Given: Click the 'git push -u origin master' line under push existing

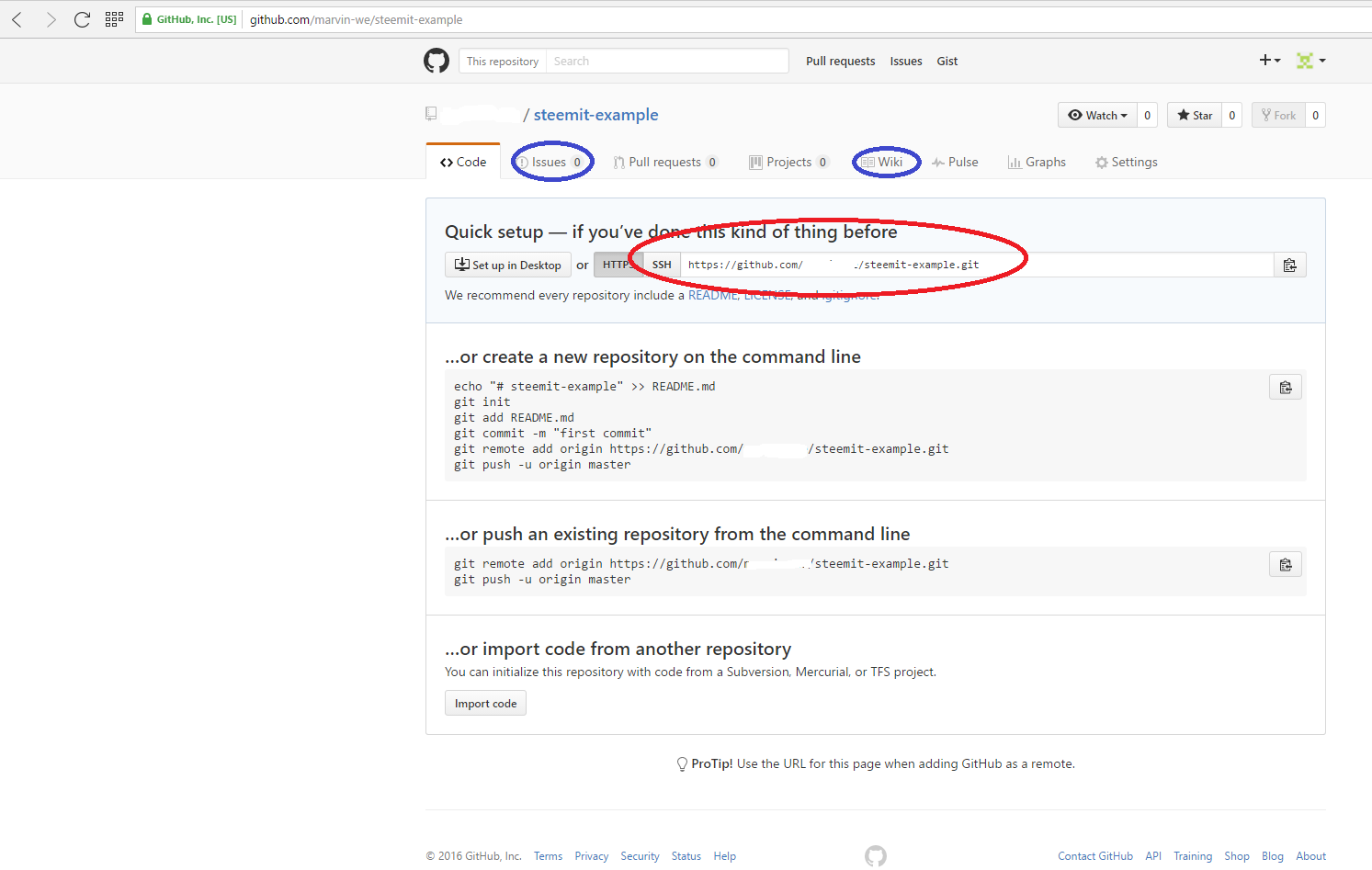Looking at the screenshot, I should pos(542,579).
